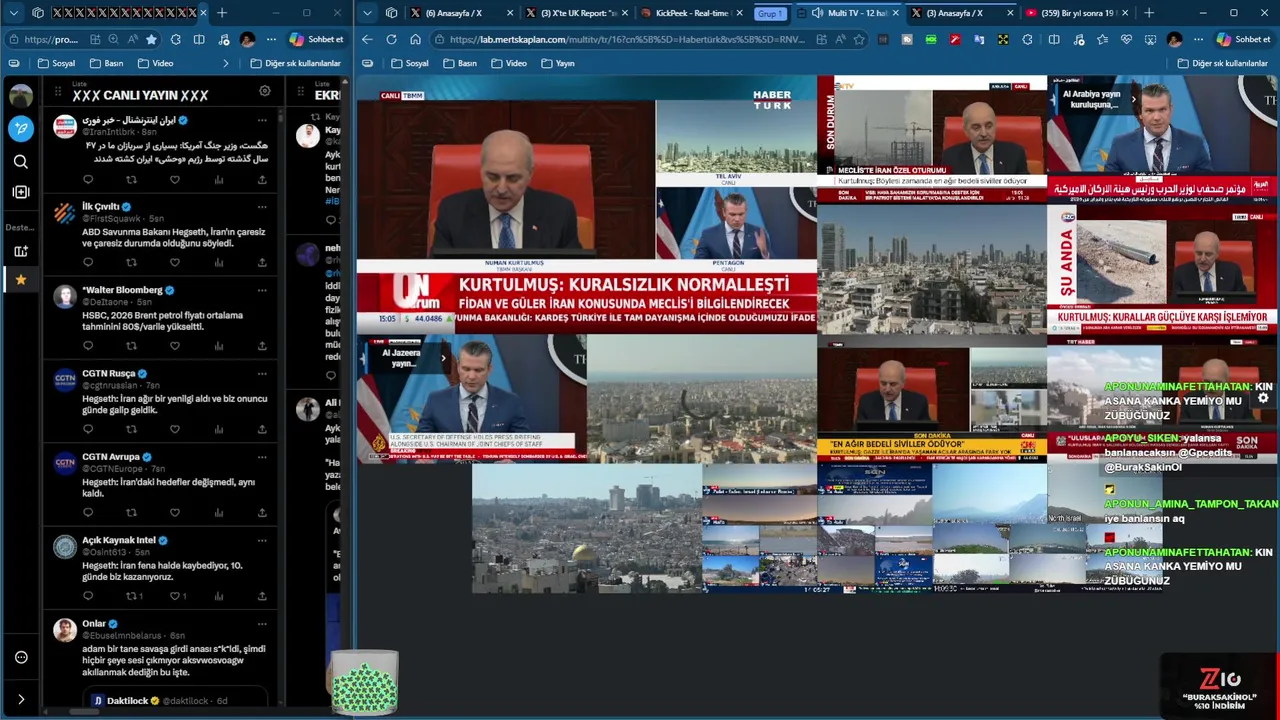Open settings gear on chat overlay

point(1263,397)
